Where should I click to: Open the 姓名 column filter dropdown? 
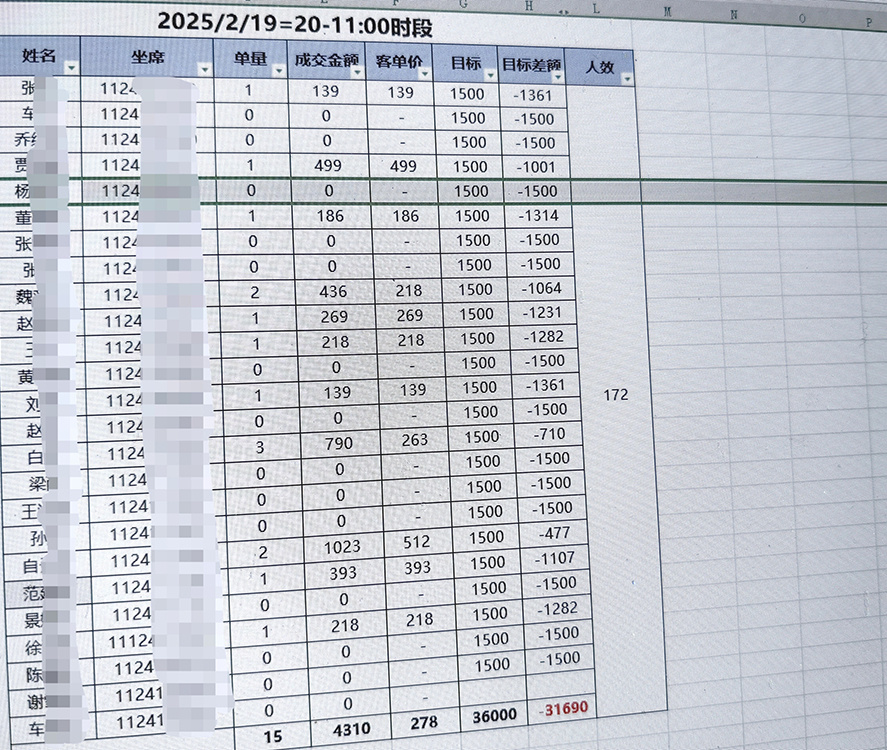(x=71, y=66)
